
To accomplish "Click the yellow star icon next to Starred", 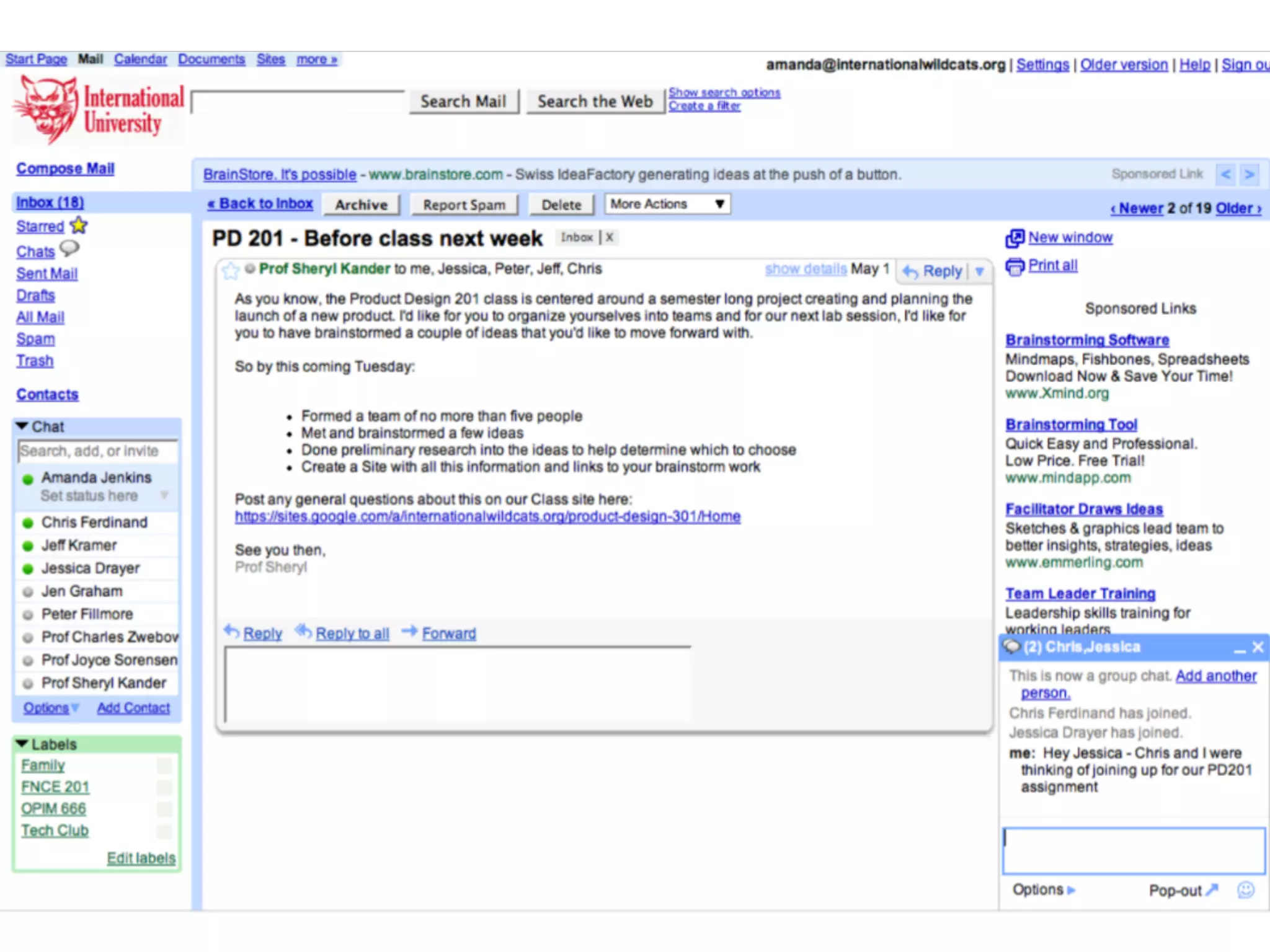I will [79, 225].
